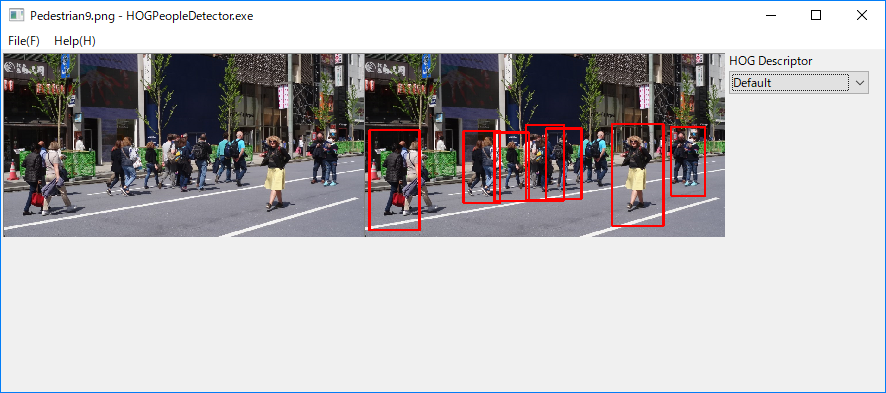886x393 pixels.
Task: Click the orange traffic cone in the original image
Action: pos(12,171)
